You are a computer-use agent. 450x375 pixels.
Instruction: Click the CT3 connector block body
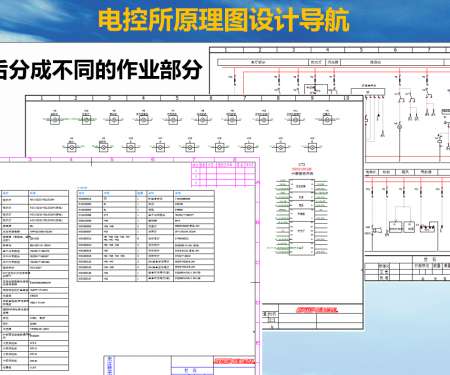click(301, 217)
